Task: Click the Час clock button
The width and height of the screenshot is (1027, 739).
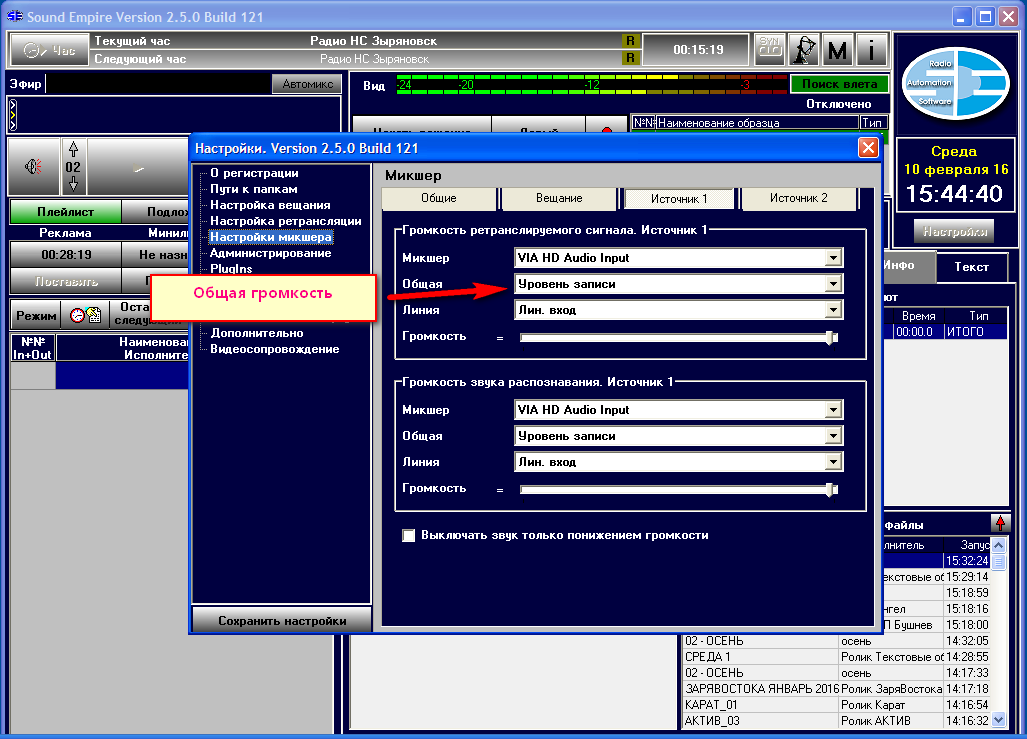Action: coord(49,50)
